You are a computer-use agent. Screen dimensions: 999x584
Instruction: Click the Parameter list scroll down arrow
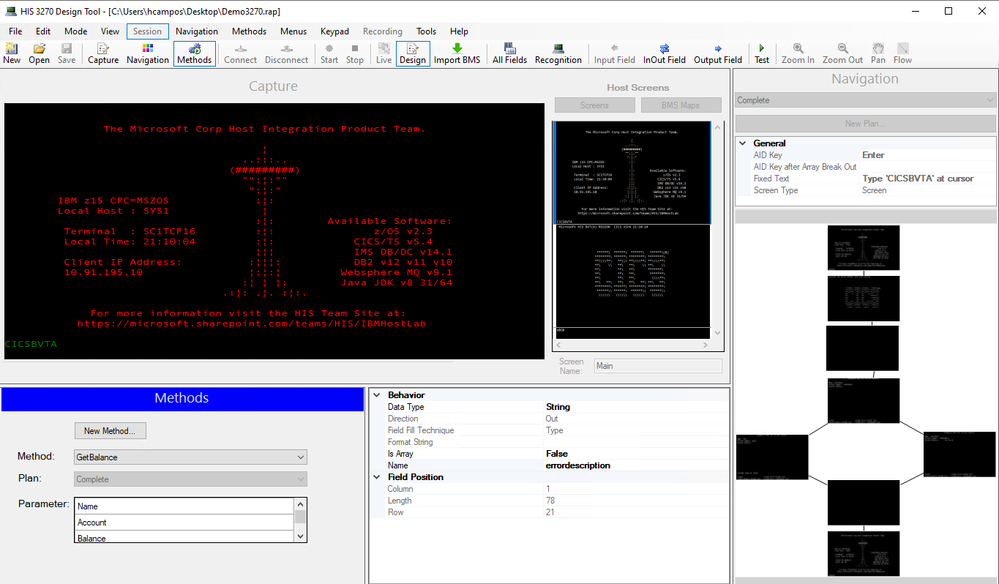[300, 536]
